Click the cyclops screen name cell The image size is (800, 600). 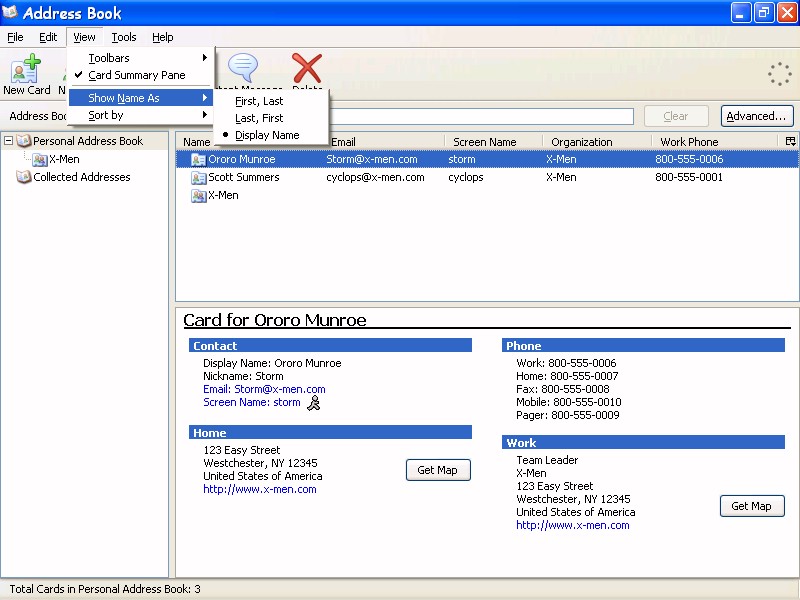click(x=466, y=177)
